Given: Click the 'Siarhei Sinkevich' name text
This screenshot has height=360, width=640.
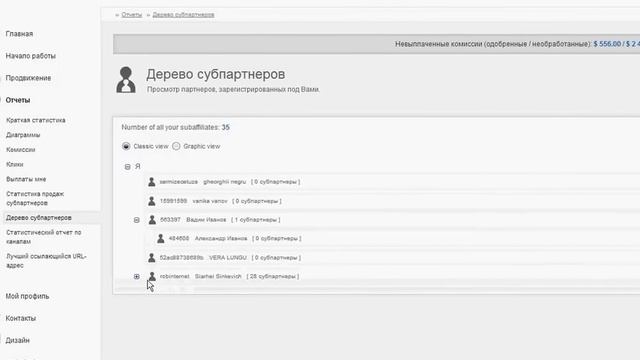Looking at the screenshot, I should pyautogui.click(x=218, y=276).
